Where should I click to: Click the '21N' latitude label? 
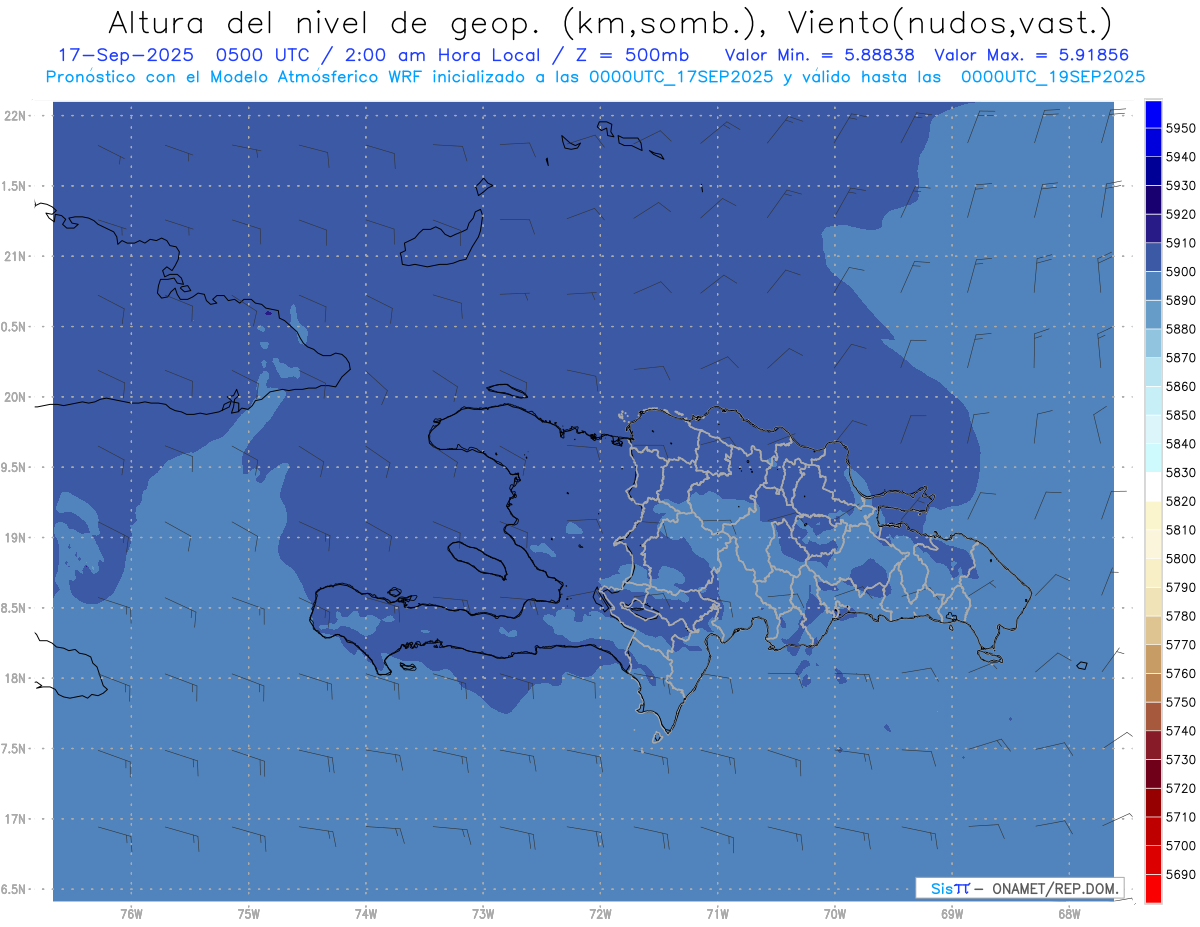tap(16, 256)
